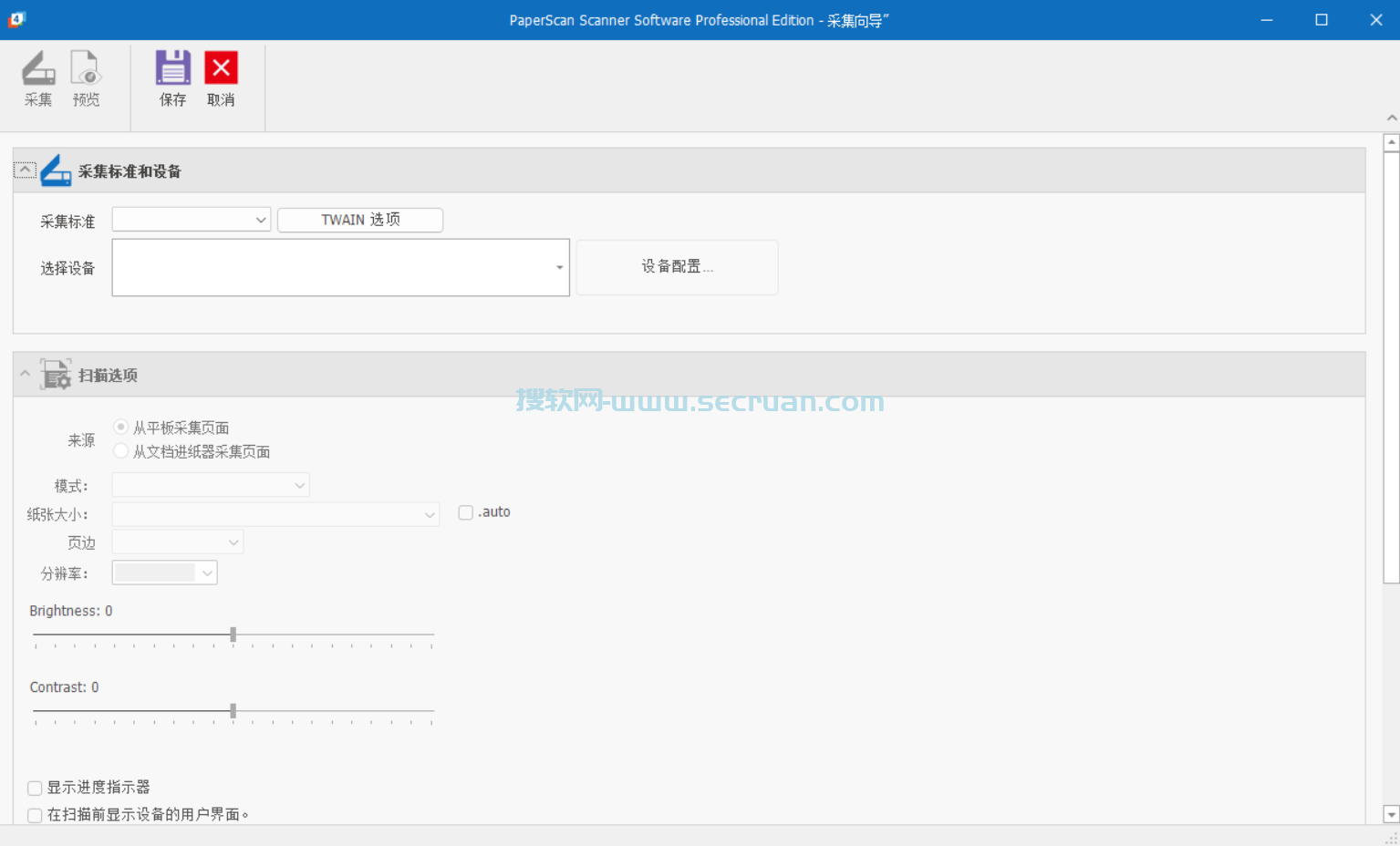The image size is (1400, 846).
Task: Click the vertical scrollbar thumb
Action: (x=1391, y=367)
